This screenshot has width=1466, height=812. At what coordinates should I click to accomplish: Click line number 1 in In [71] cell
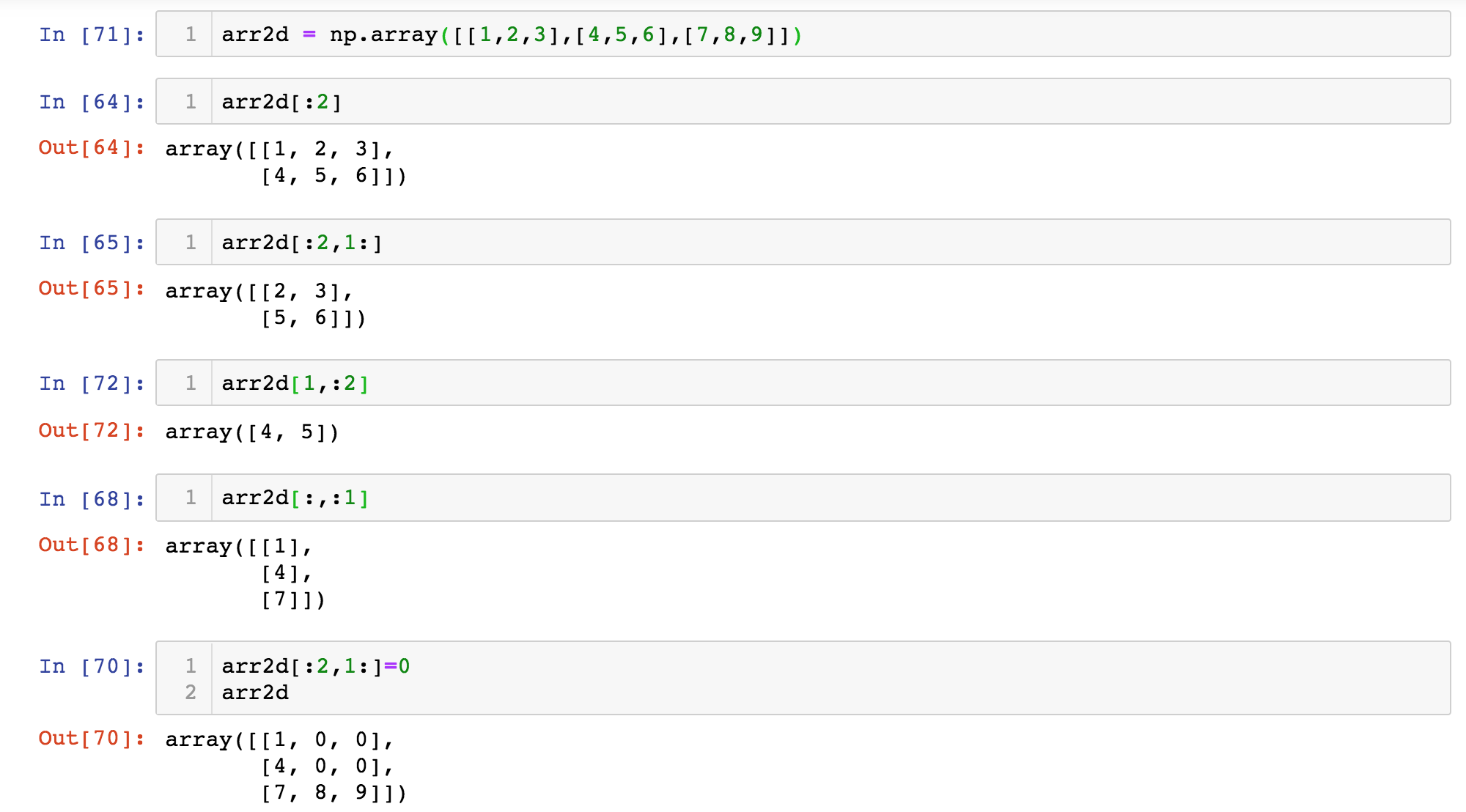pyautogui.click(x=191, y=34)
